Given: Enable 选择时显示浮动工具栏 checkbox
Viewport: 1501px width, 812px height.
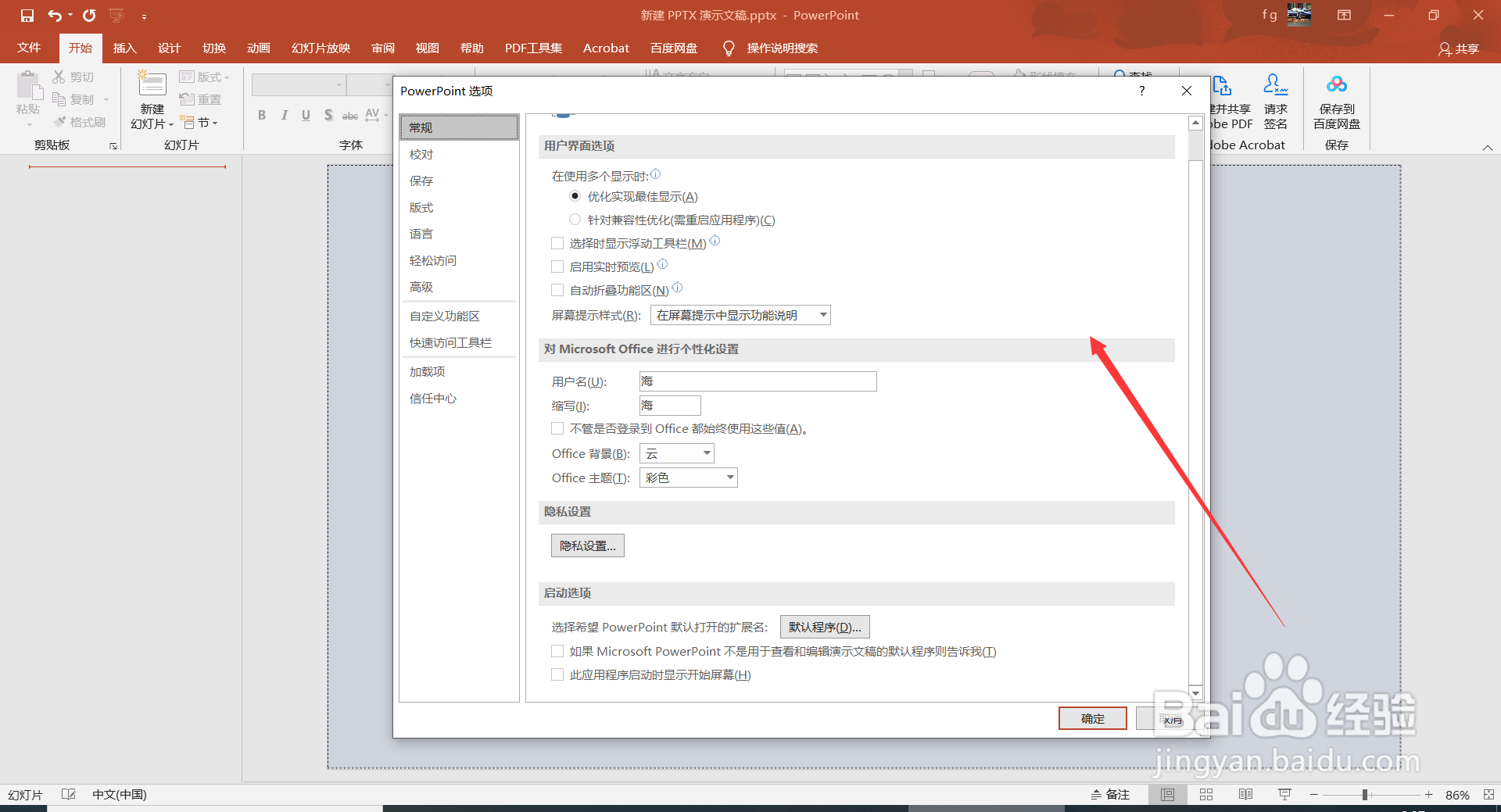Looking at the screenshot, I should coord(557,243).
